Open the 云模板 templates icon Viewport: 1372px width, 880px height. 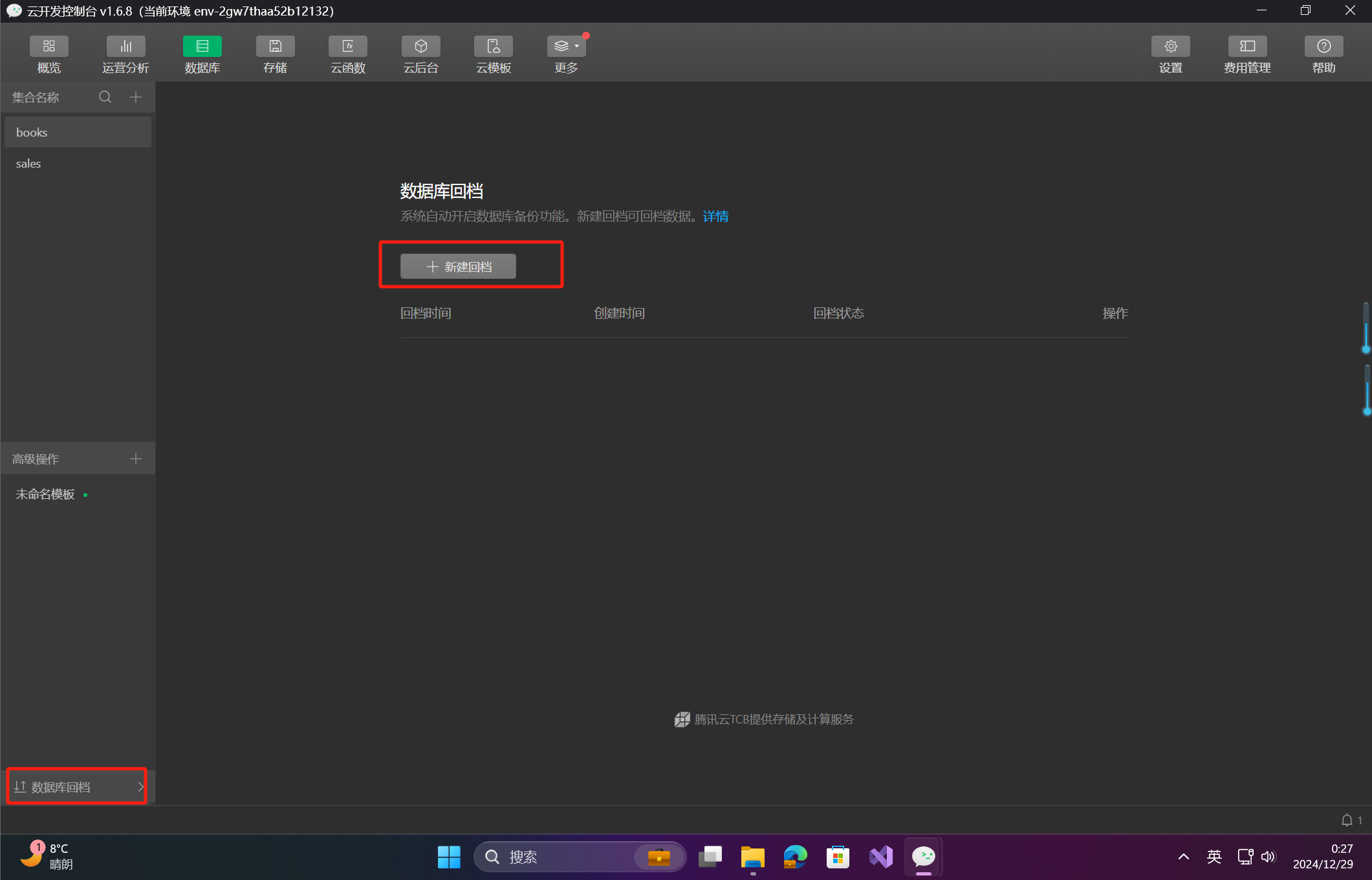click(494, 47)
